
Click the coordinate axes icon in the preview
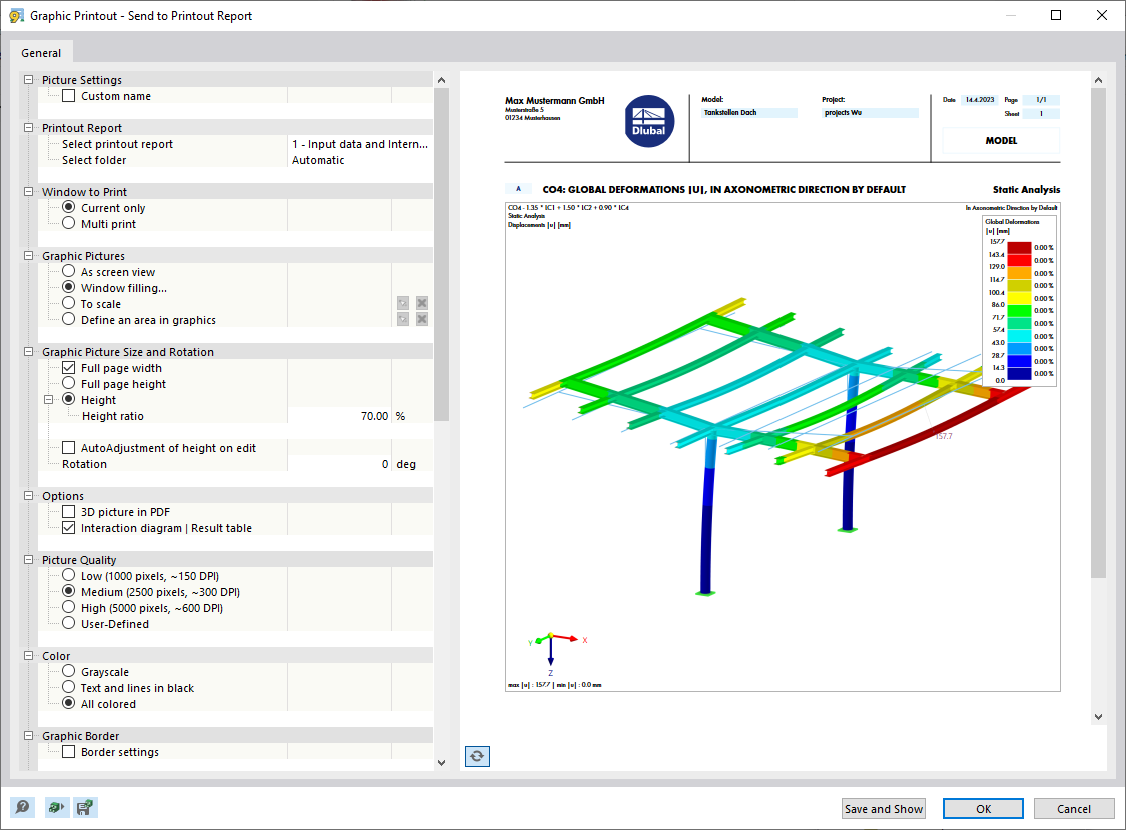[557, 653]
